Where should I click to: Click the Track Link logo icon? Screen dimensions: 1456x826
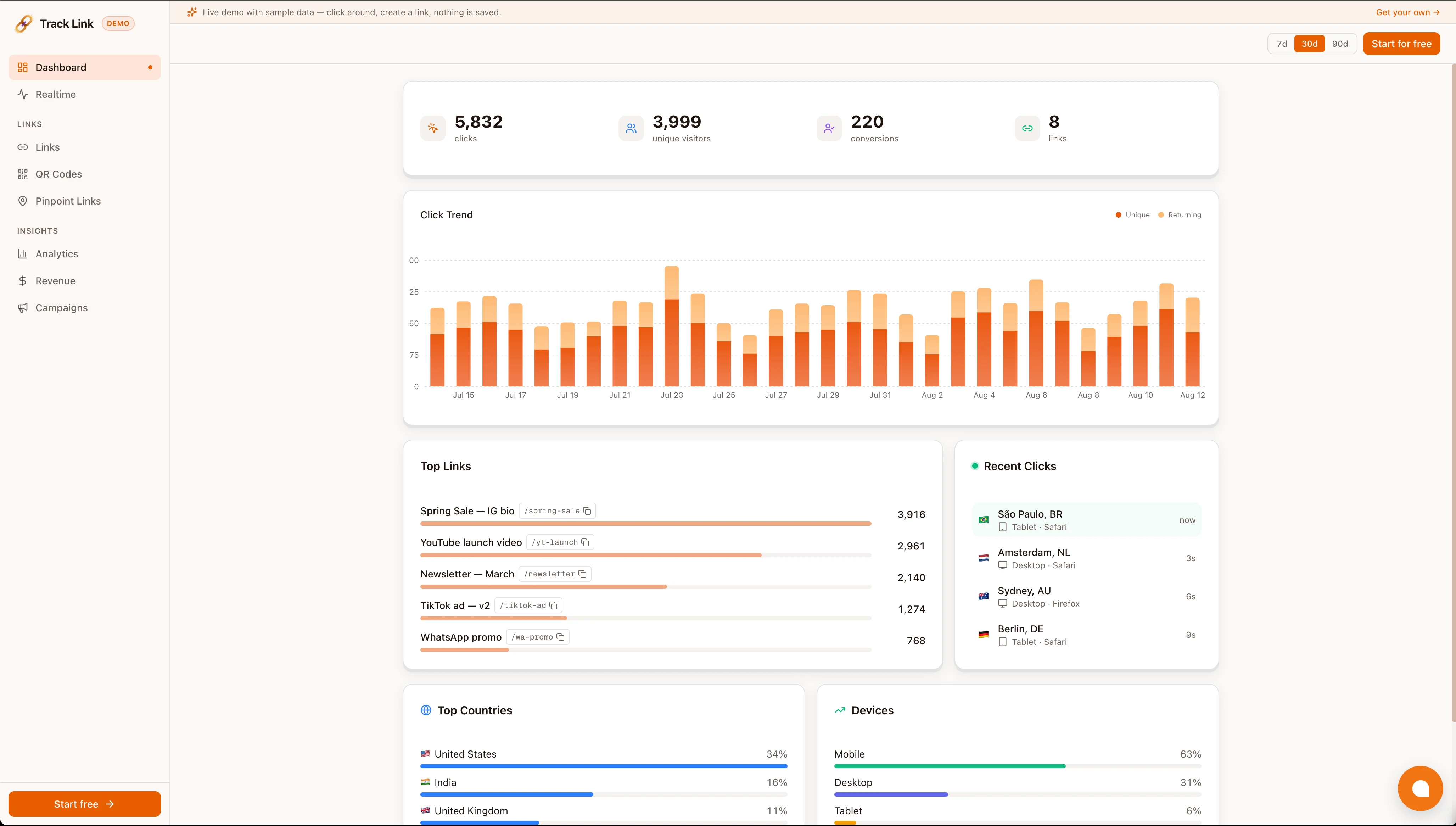(24, 23)
